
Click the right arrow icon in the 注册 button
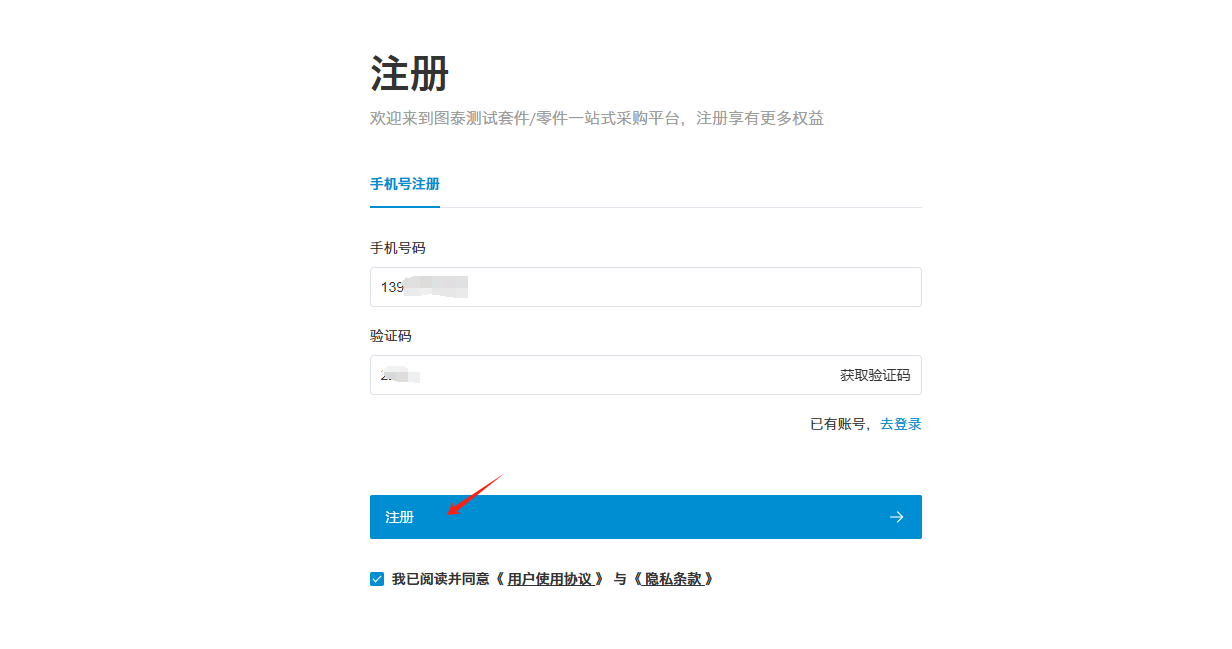[x=896, y=517]
